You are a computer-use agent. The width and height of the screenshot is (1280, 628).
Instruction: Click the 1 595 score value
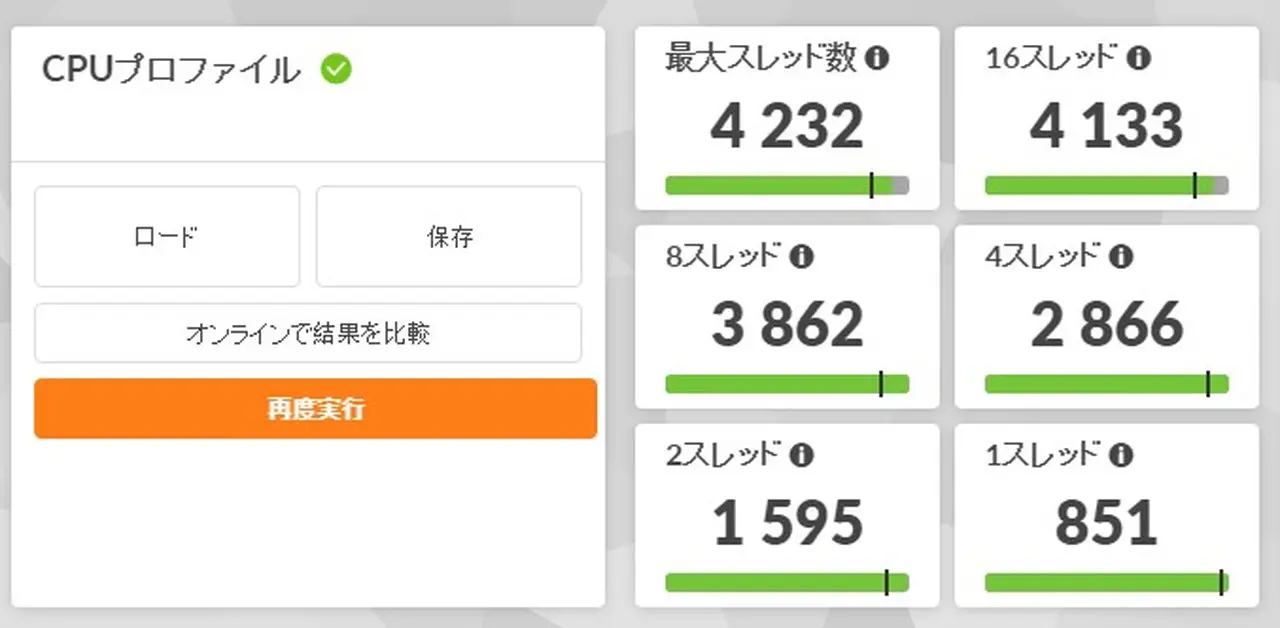click(x=787, y=524)
